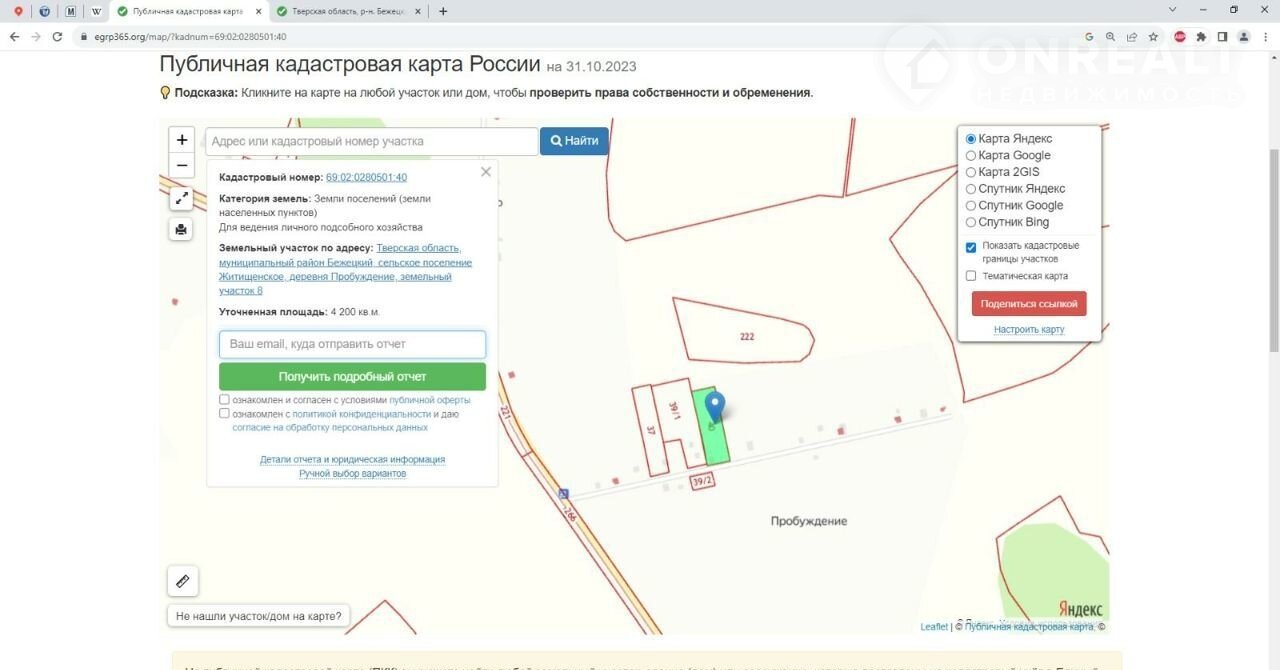Viewport: 1280px width, 670px height.
Task: Click the blue map pin marker
Action: [714, 407]
